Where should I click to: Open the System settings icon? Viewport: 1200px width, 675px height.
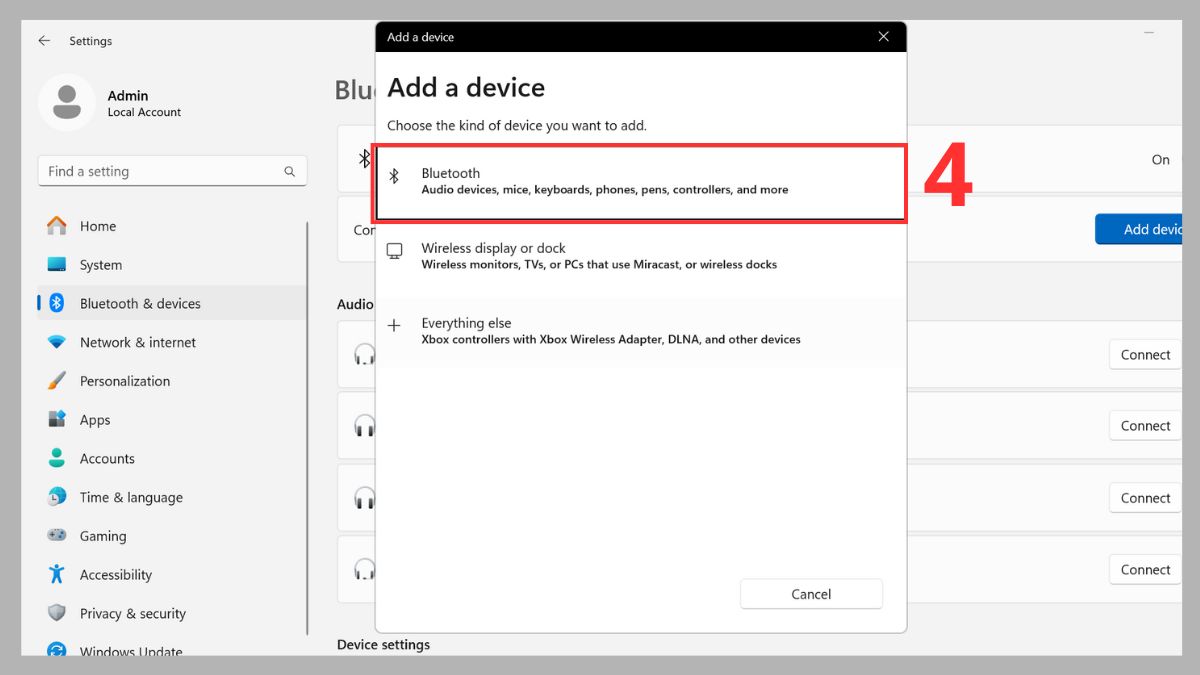click(x=57, y=264)
